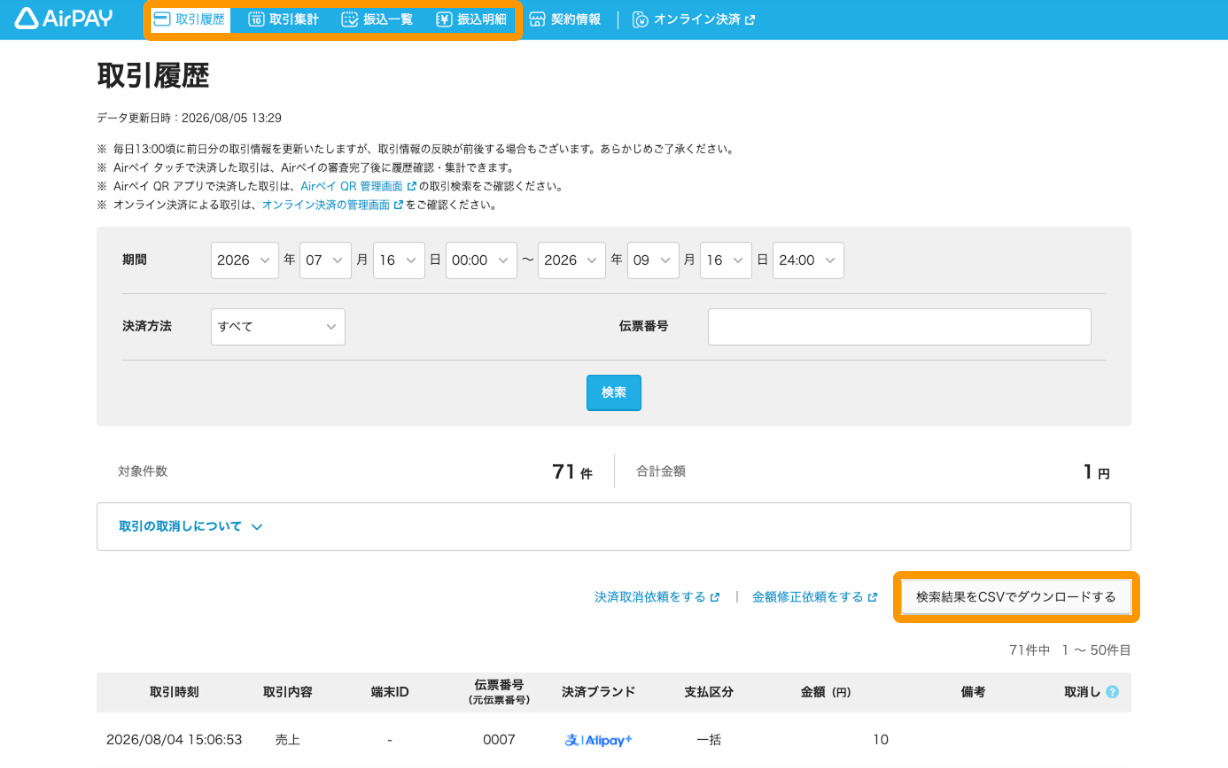Click the AirPAY logo

pyautogui.click(x=64, y=18)
